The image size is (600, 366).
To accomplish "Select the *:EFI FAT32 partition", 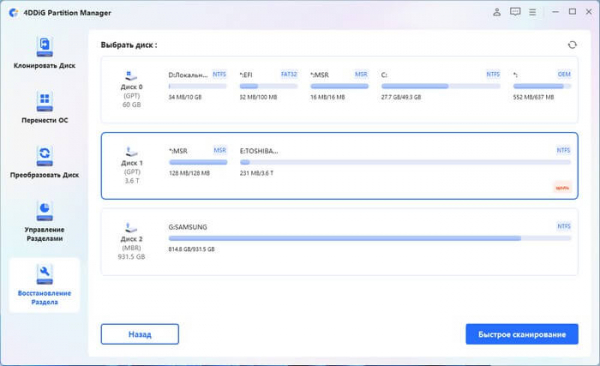I will (268, 86).
